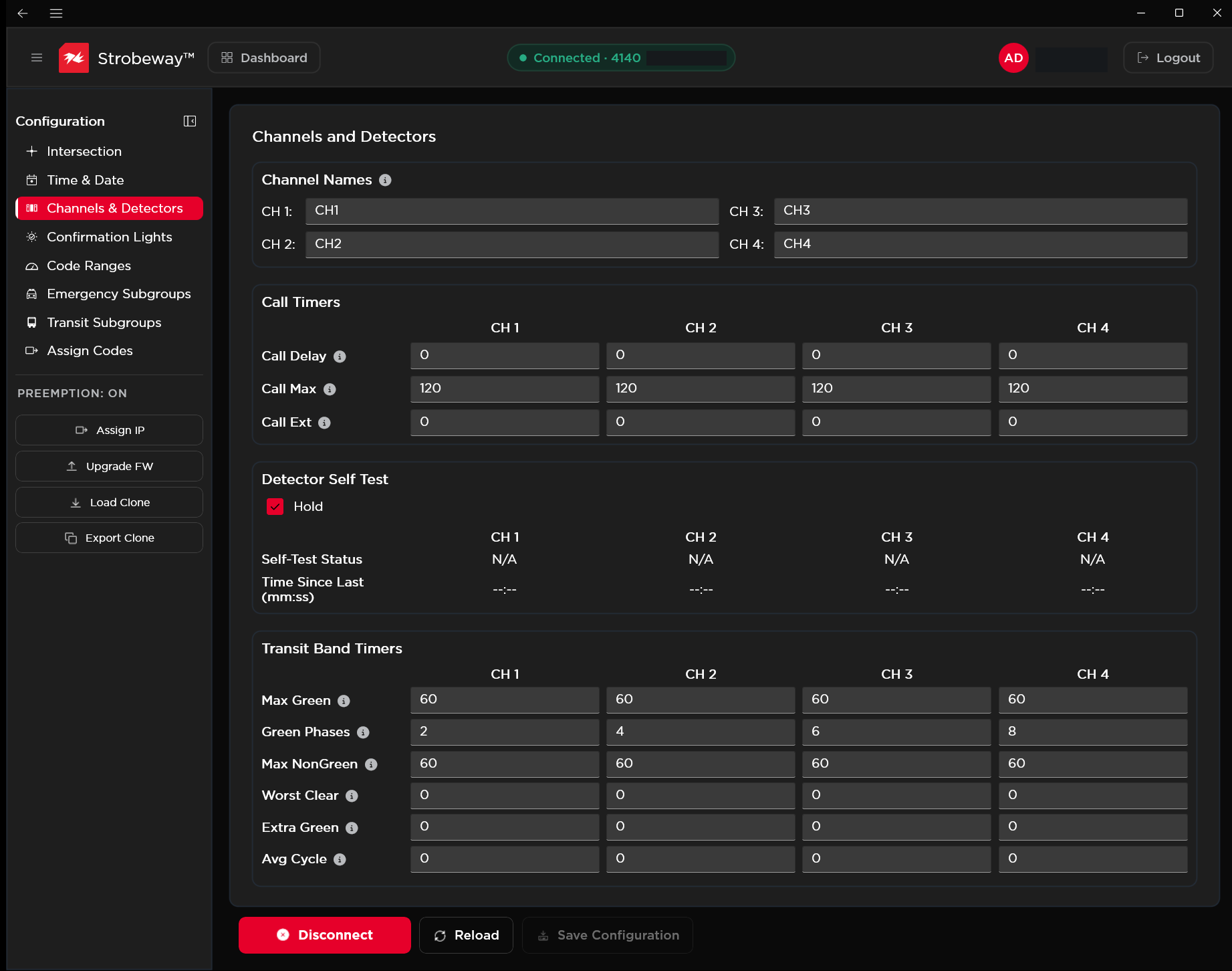The width and height of the screenshot is (1232, 971).
Task: Click the Green Phases info icon
Action: (x=363, y=732)
